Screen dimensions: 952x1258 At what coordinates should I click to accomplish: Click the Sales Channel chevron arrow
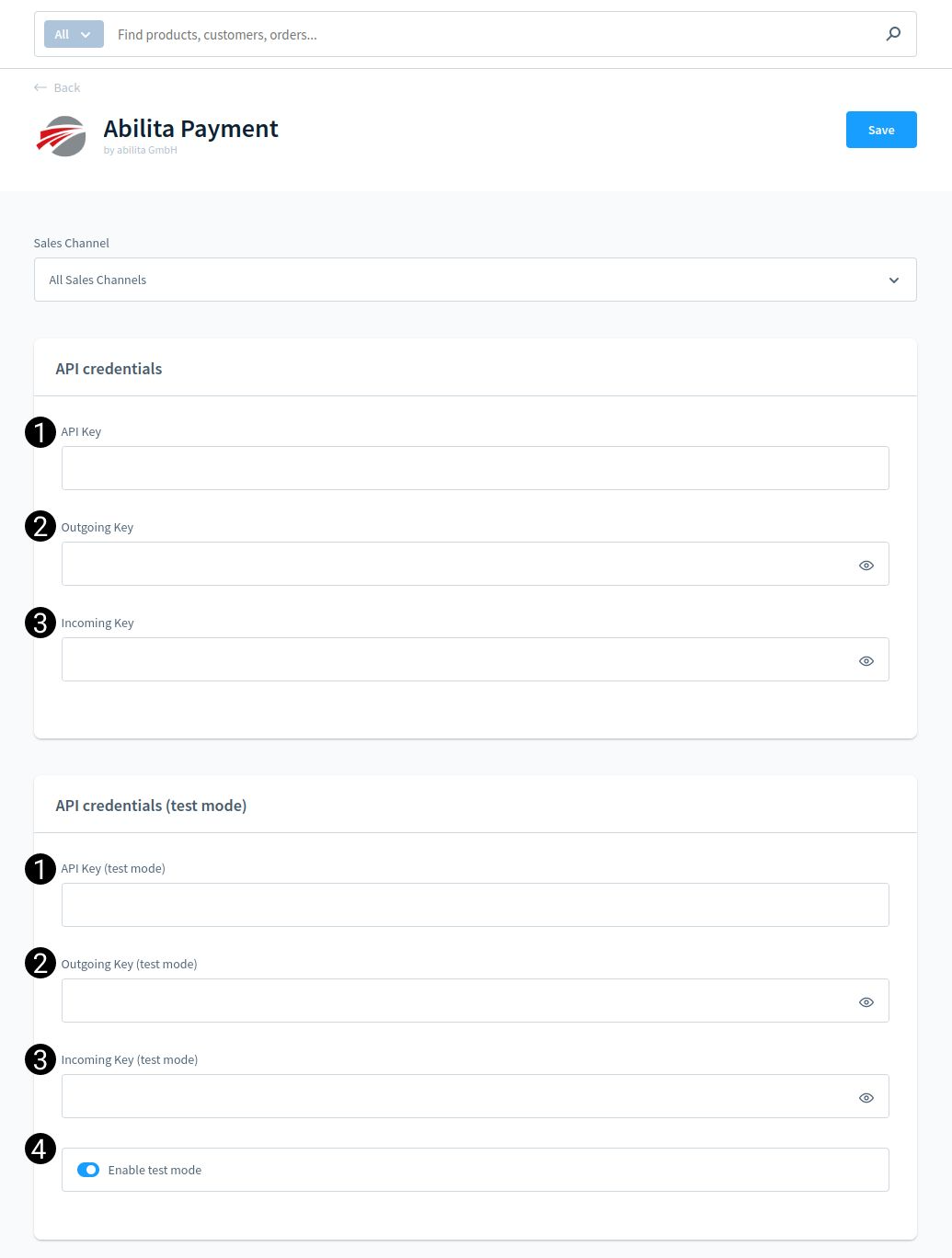pos(894,280)
